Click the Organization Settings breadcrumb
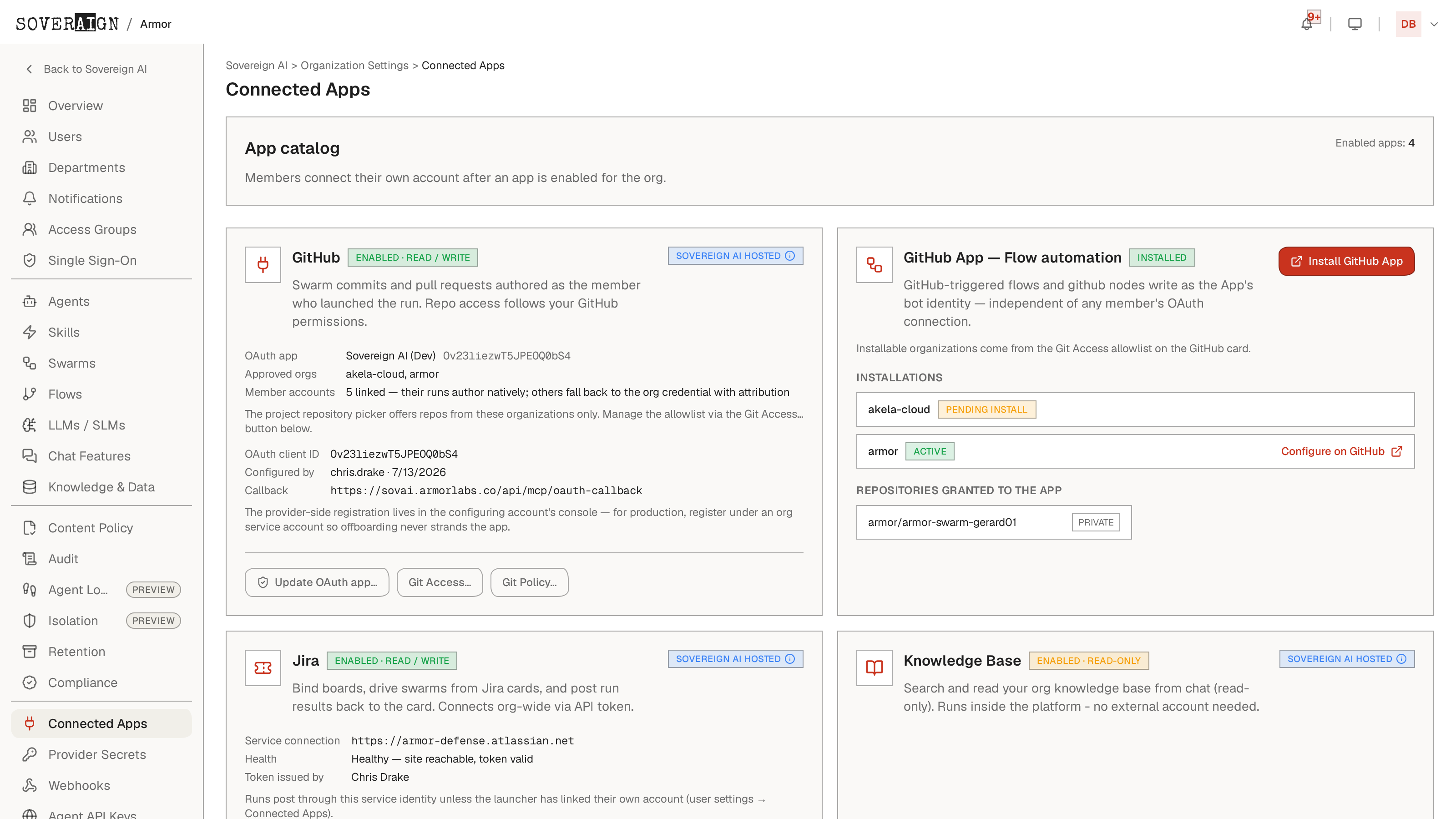Viewport: 1456px width, 819px height. (x=354, y=66)
